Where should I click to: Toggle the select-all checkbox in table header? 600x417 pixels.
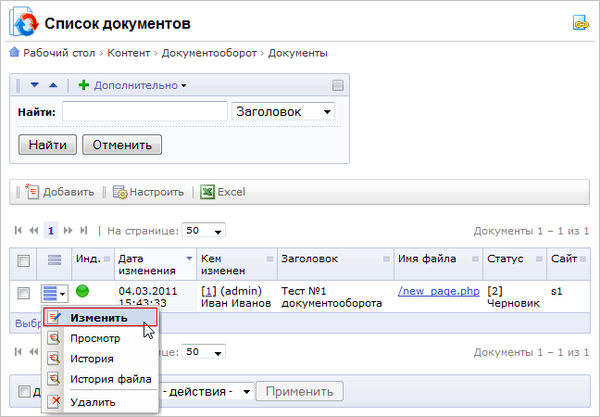(22, 260)
